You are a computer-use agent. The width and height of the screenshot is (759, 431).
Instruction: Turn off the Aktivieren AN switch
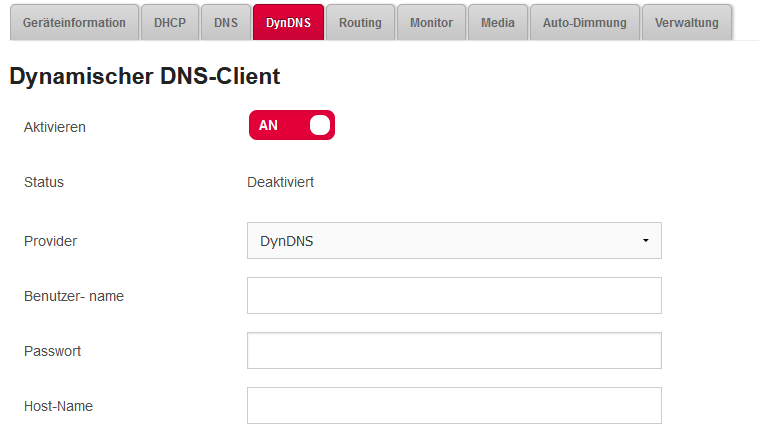coord(291,125)
